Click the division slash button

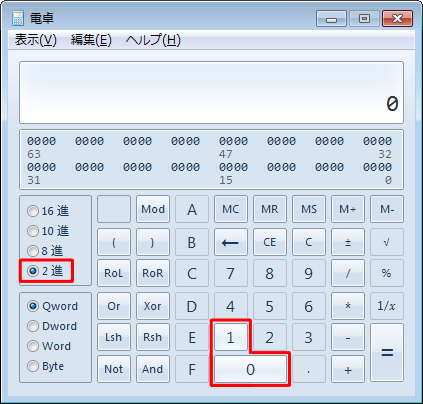(x=348, y=273)
